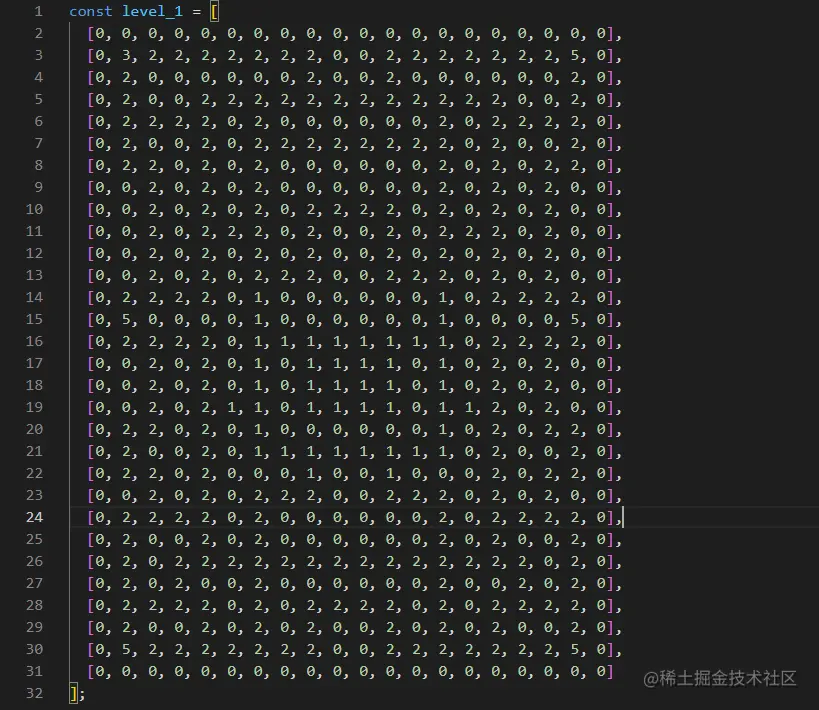Click line number 13 in the gutter
This screenshot has width=819, height=710.
(34, 275)
